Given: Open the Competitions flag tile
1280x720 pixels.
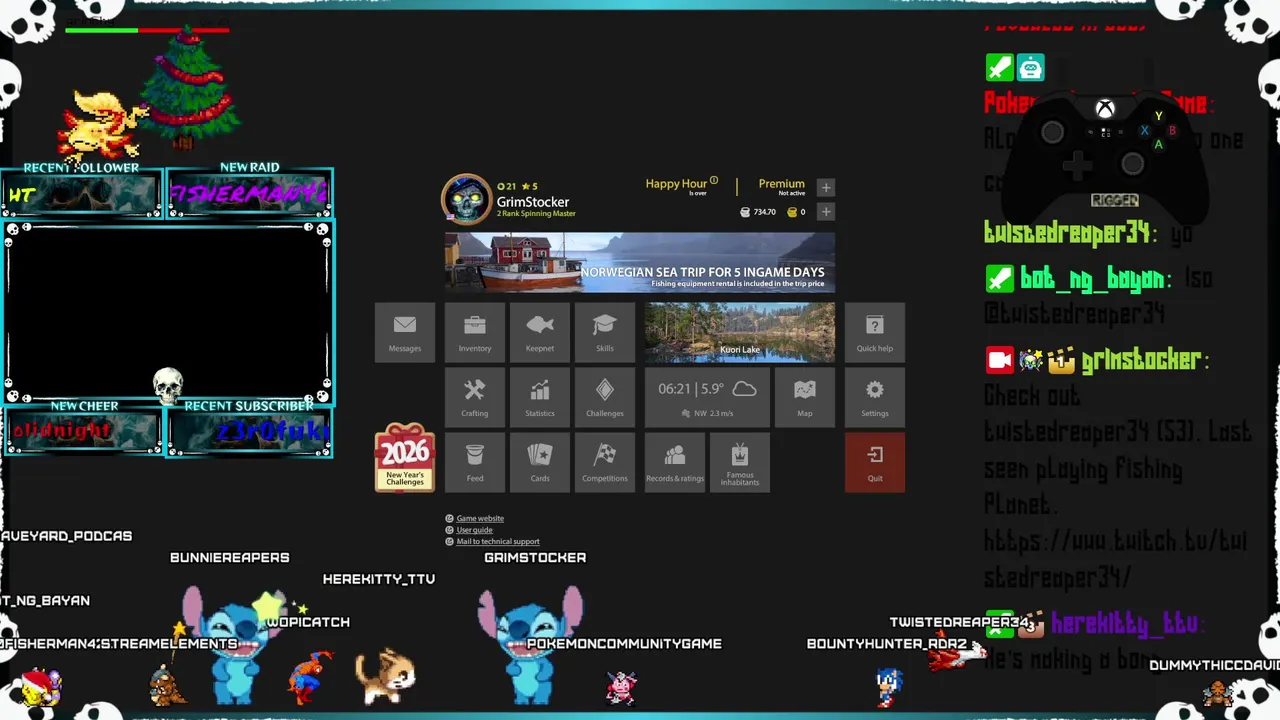Looking at the screenshot, I should pos(605,462).
